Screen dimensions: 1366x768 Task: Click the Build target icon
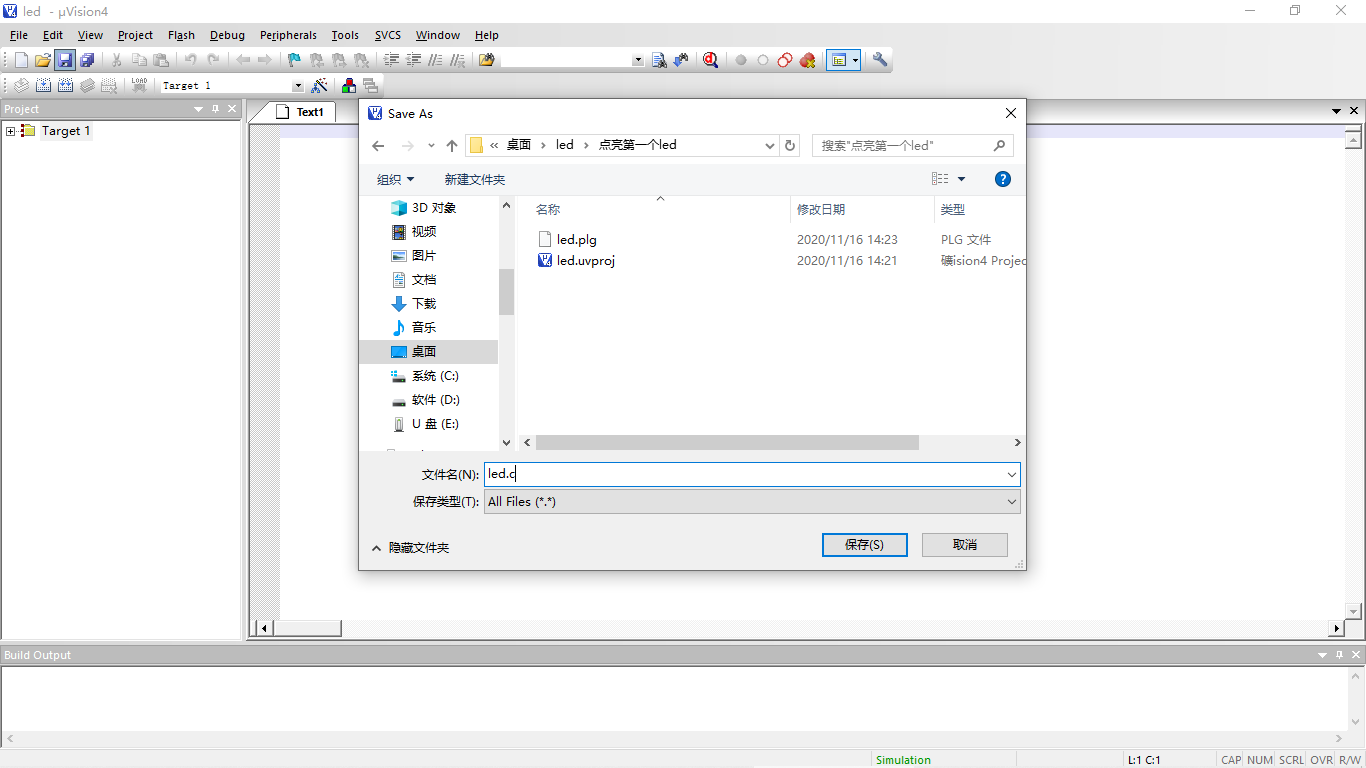pyautogui.click(x=43, y=86)
